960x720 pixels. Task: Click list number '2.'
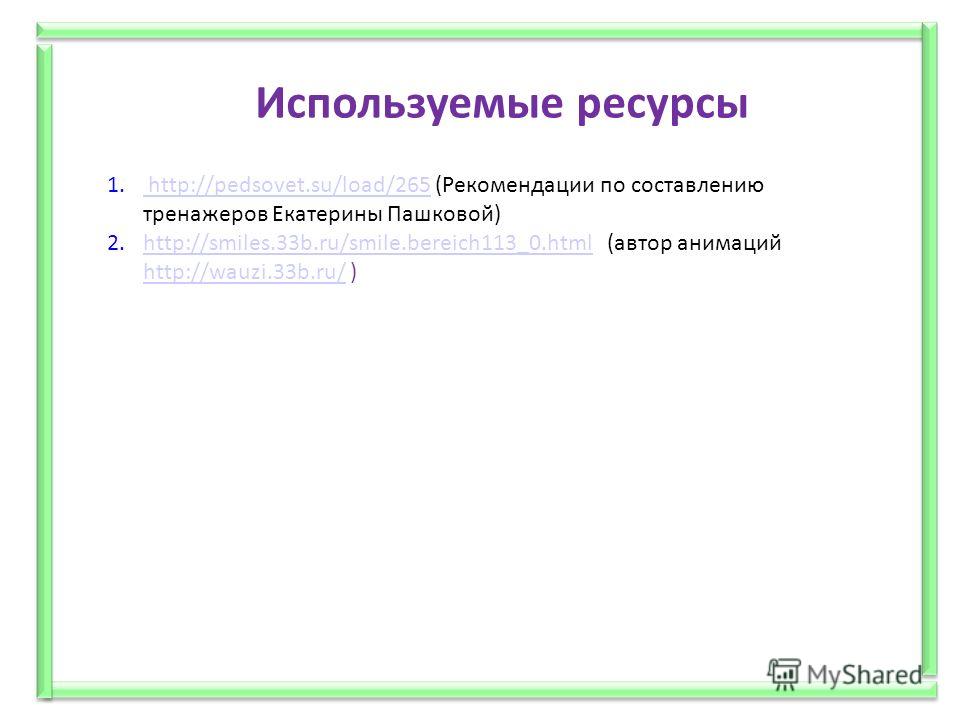[x=116, y=243]
